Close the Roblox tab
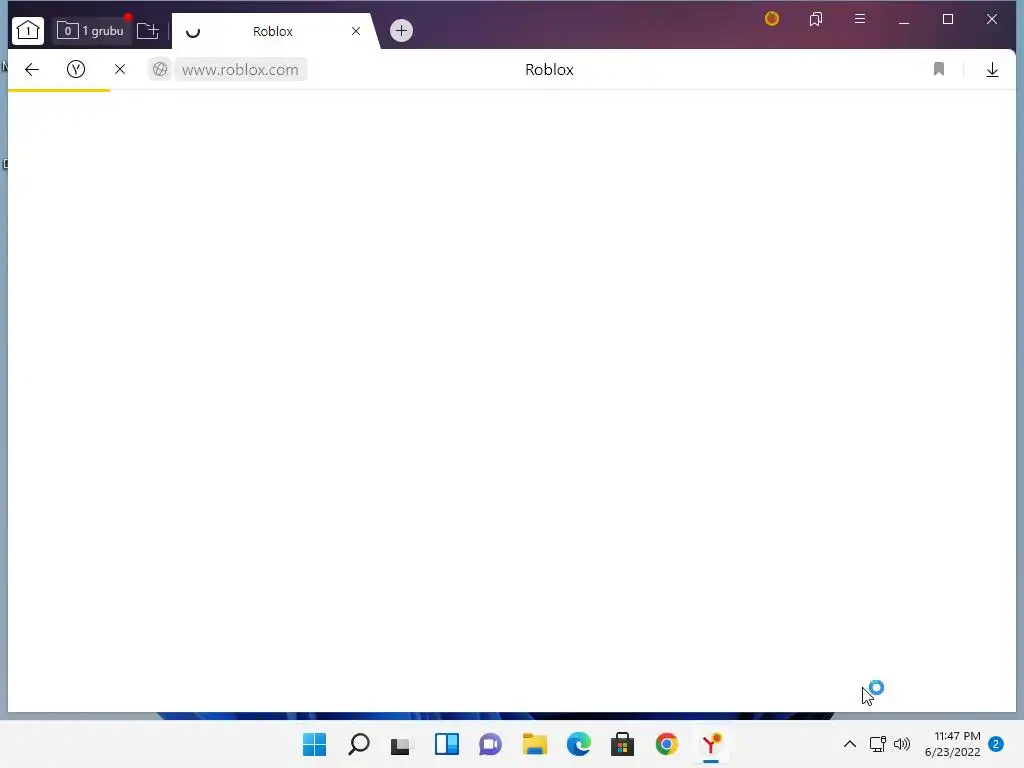The image size is (1024, 768). (356, 31)
